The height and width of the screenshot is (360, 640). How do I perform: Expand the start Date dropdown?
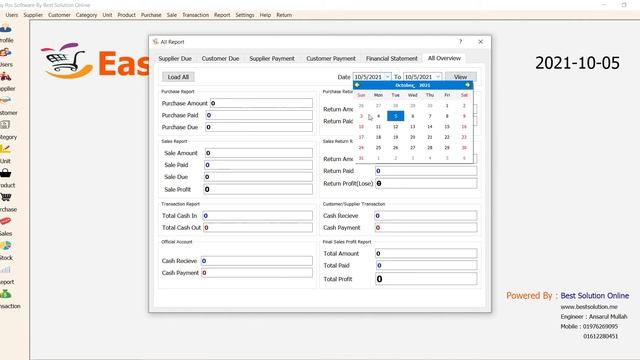(x=388, y=77)
